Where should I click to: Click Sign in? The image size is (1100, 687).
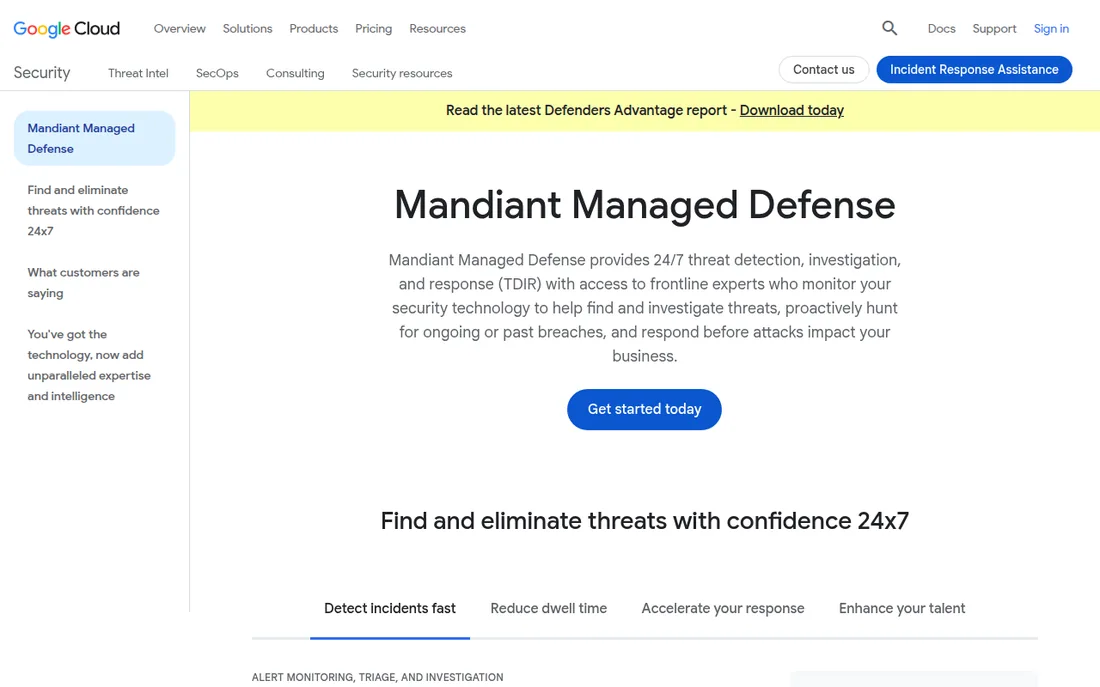[x=1051, y=29]
